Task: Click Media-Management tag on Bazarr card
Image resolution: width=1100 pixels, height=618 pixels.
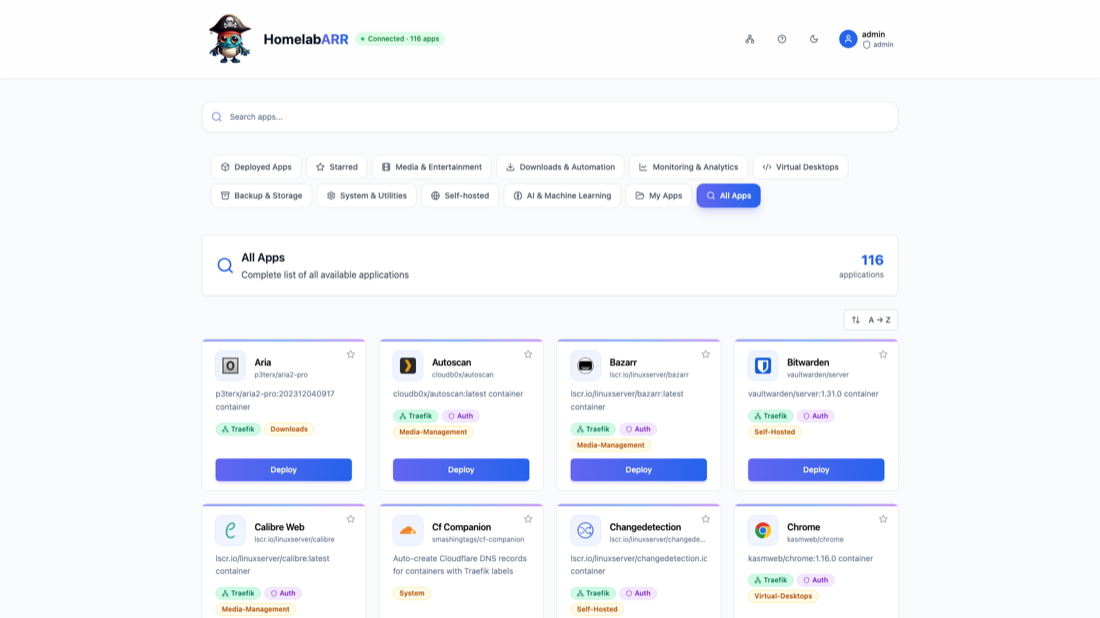Action: click(610, 445)
